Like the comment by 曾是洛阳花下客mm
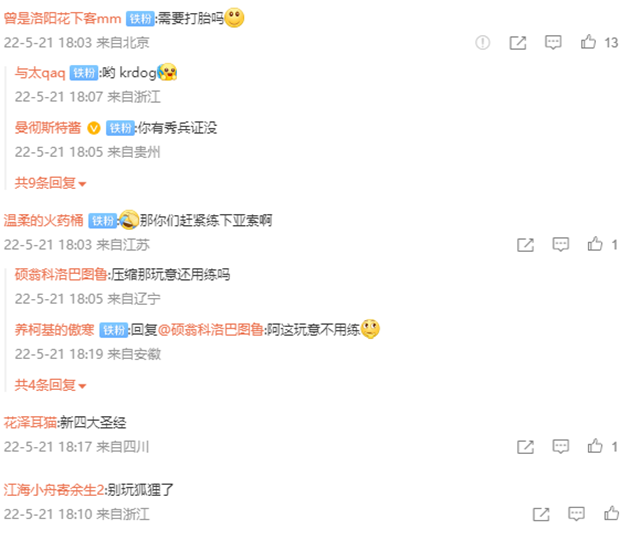 [588, 42]
